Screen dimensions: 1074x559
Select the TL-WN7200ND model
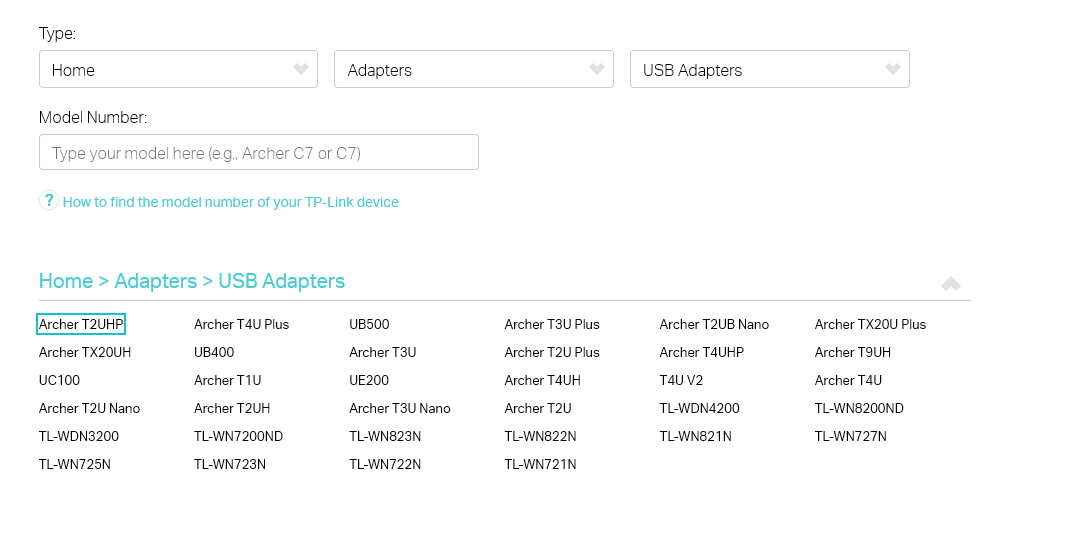(238, 436)
